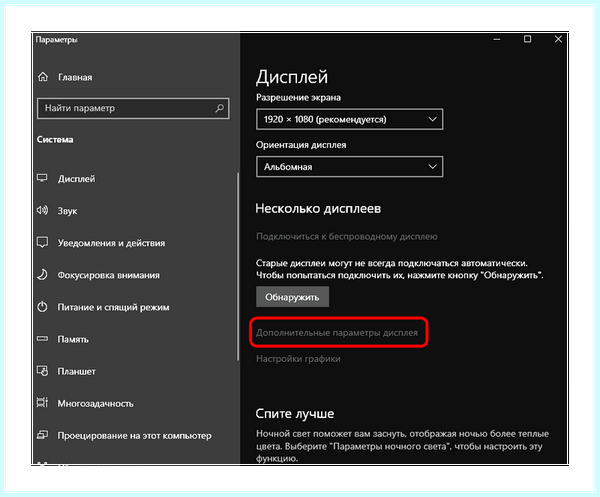Click the Параметры window title
The height and width of the screenshot is (497, 600).
pos(57,39)
